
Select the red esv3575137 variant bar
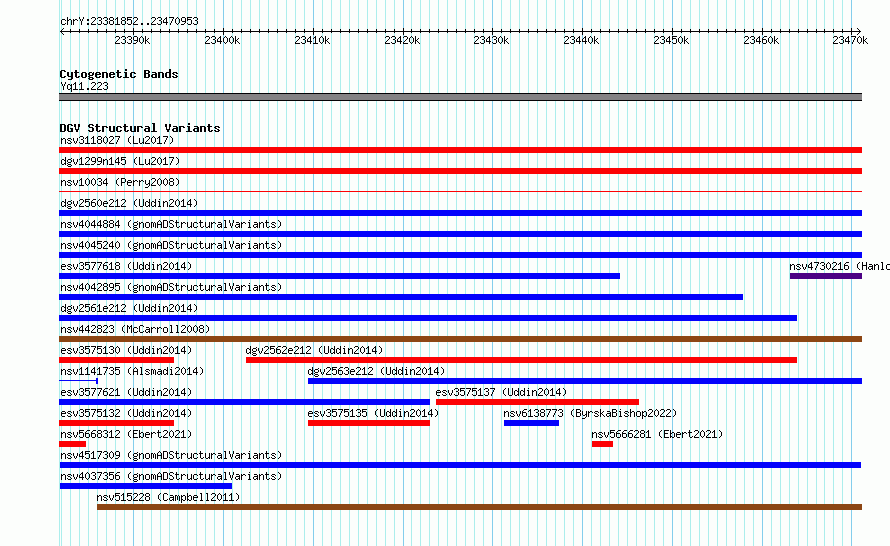(x=537, y=402)
